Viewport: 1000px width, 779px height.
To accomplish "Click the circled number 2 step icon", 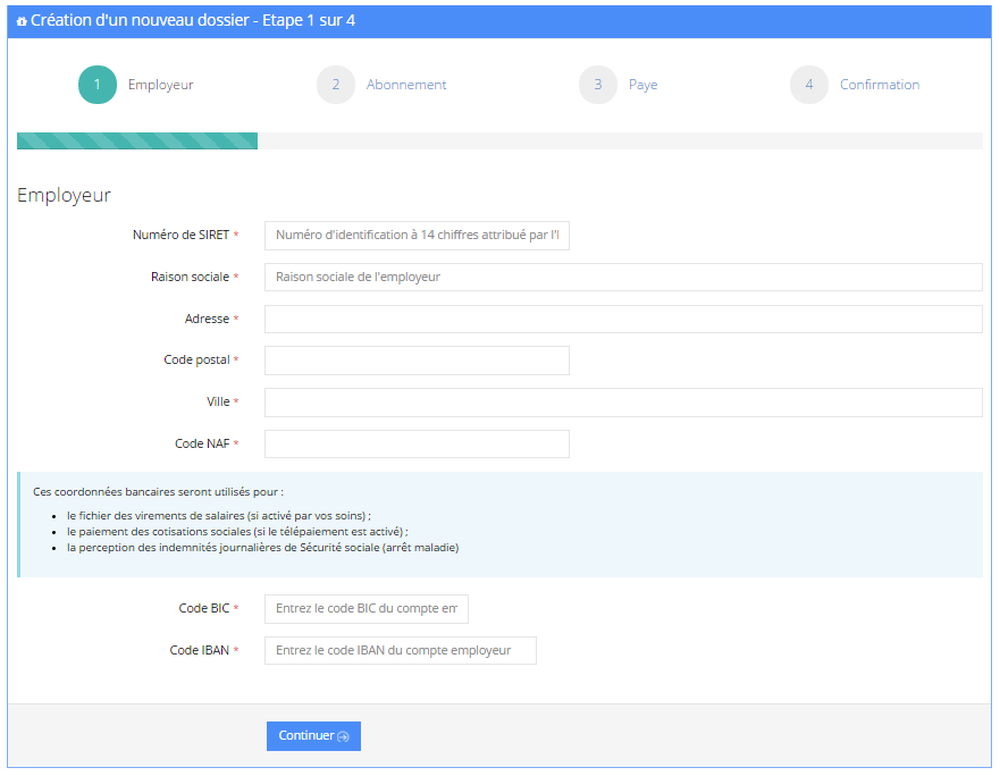I will (x=335, y=85).
